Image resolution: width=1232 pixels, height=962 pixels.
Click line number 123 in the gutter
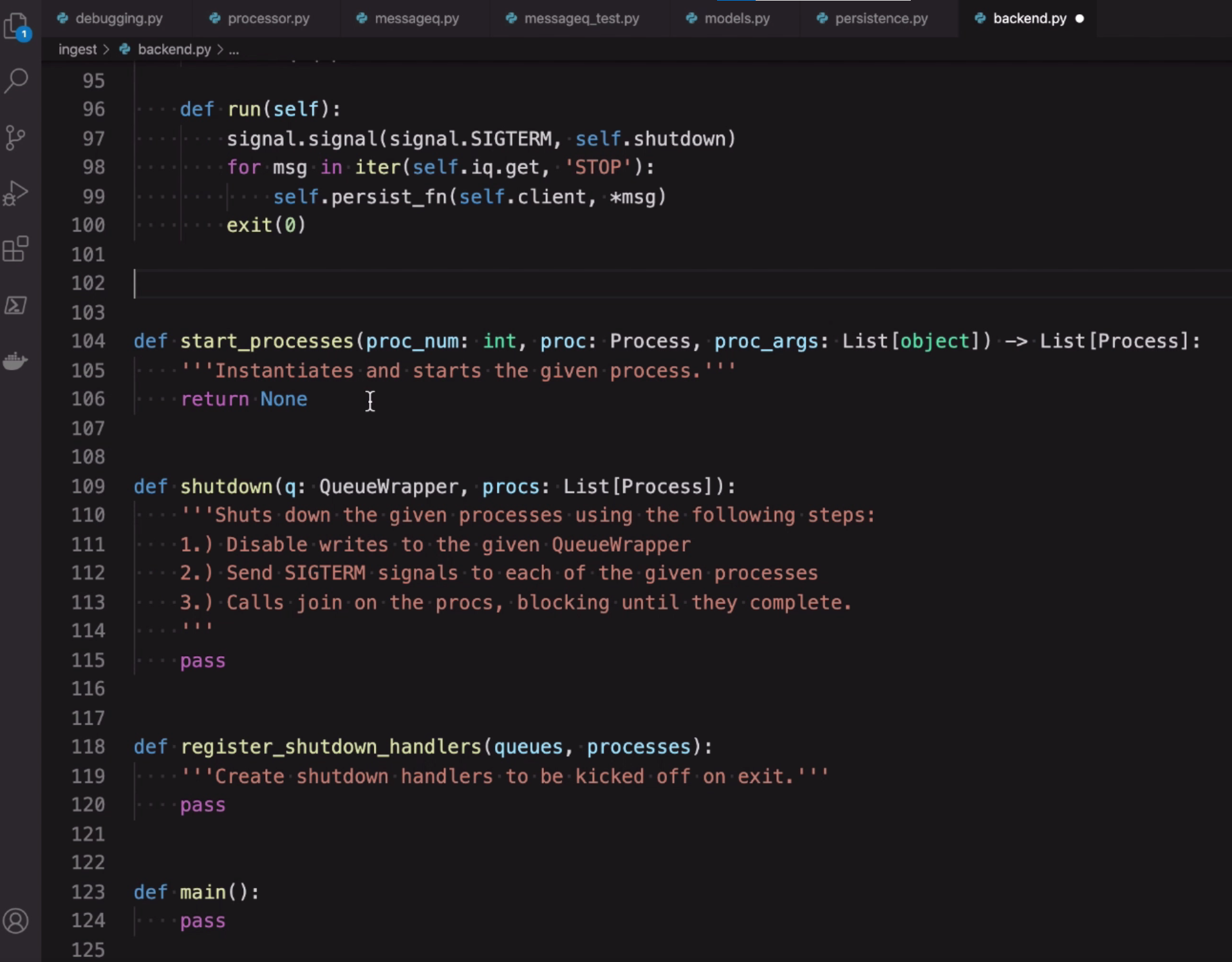[x=88, y=892]
